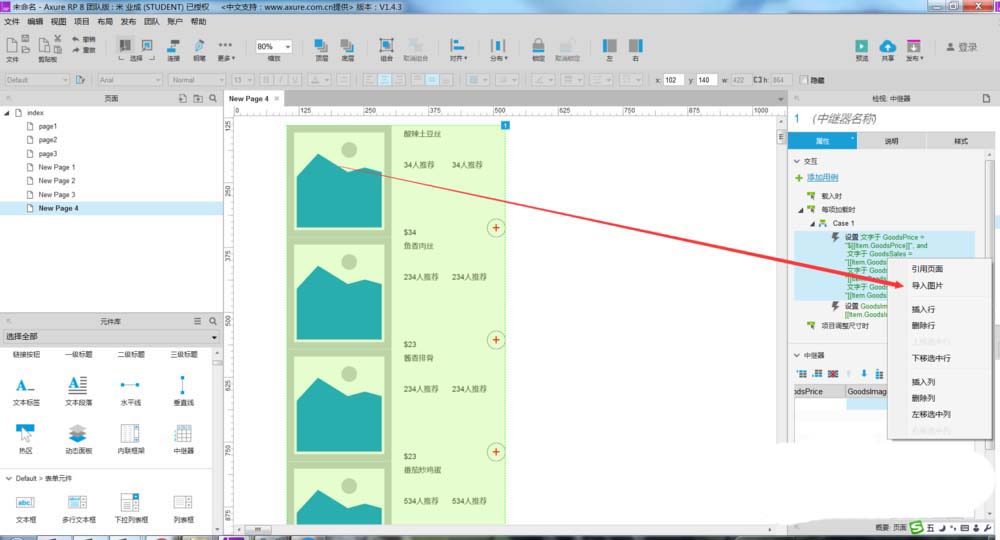
Task: Click the add case (添加用例) link
Action: tap(822, 177)
